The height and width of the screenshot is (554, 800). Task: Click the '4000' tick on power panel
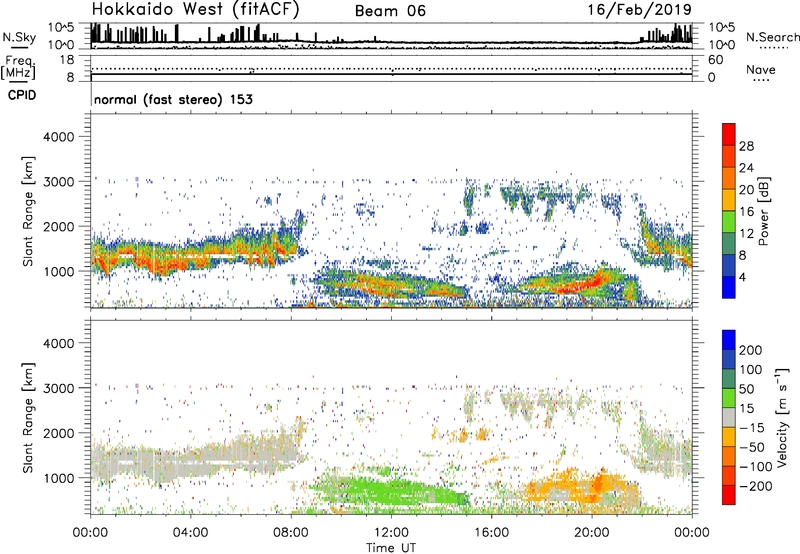pyautogui.click(x=59, y=137)
